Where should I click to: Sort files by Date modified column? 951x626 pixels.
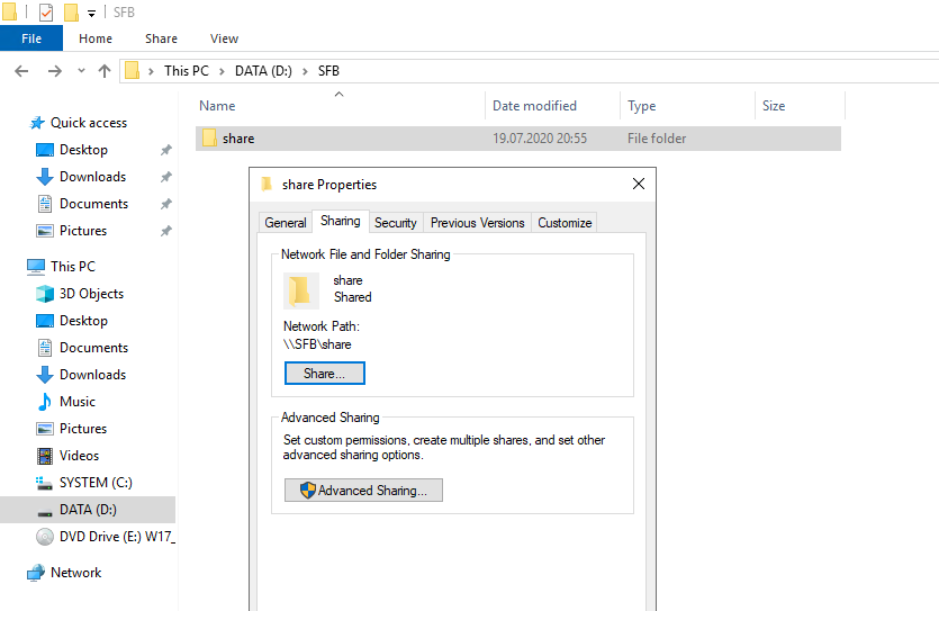[534, 106]
